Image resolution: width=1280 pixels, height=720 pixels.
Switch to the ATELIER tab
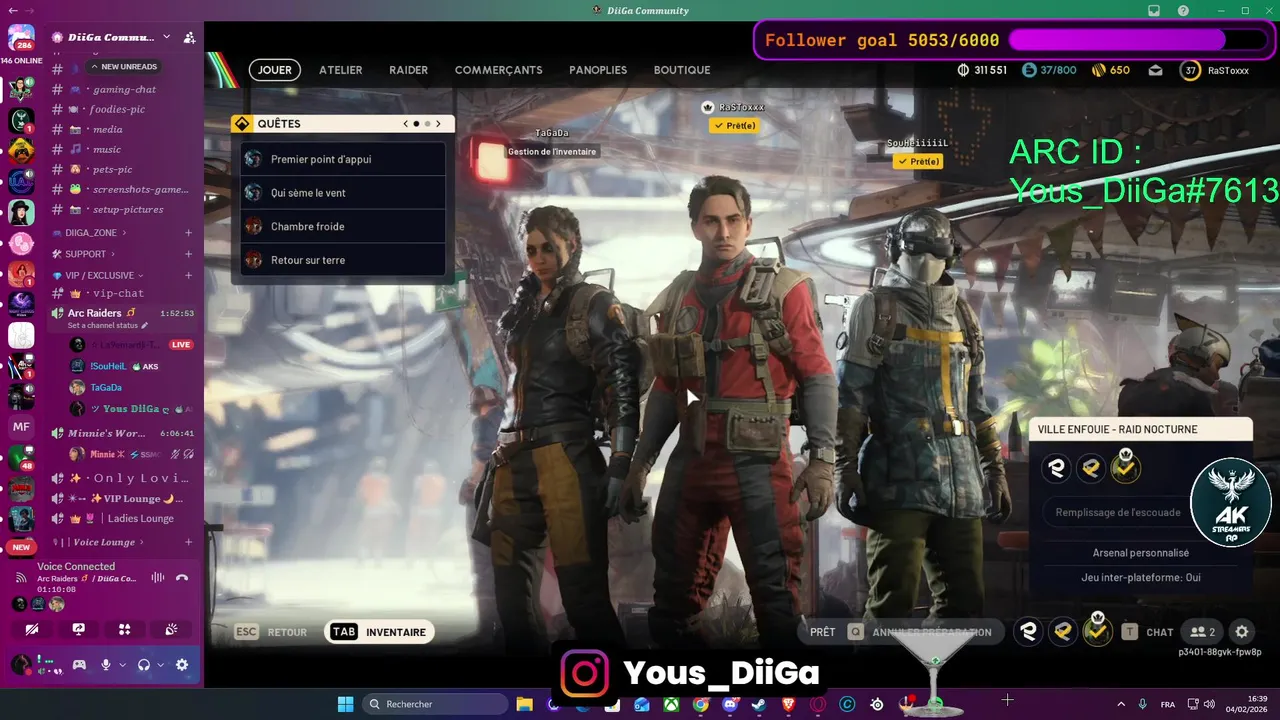click(341, 70)
